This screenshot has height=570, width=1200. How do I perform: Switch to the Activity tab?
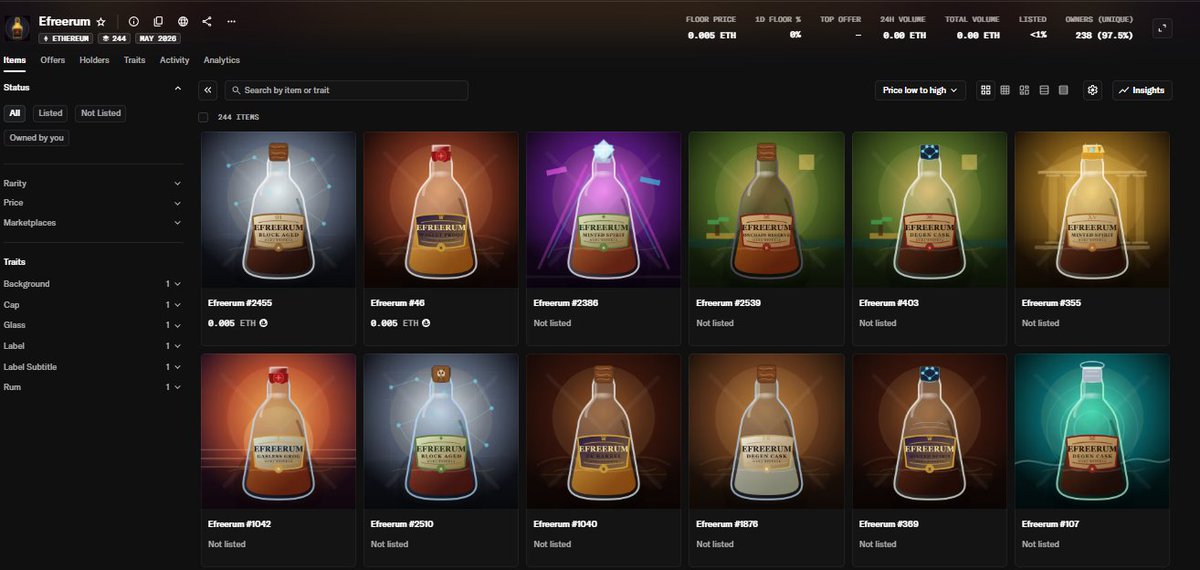[175, 60]
